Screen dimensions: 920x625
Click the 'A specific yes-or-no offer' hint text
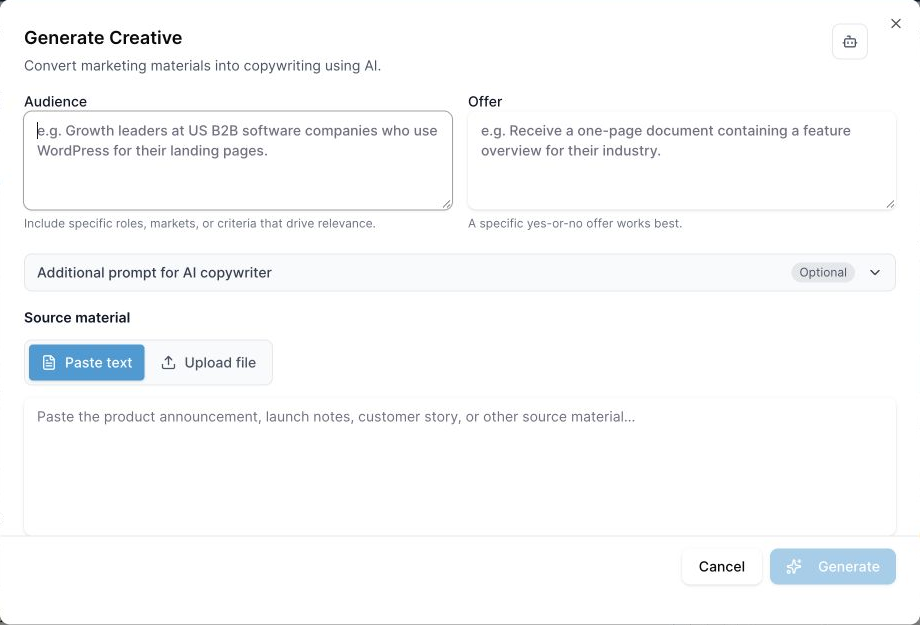(575, 224)
